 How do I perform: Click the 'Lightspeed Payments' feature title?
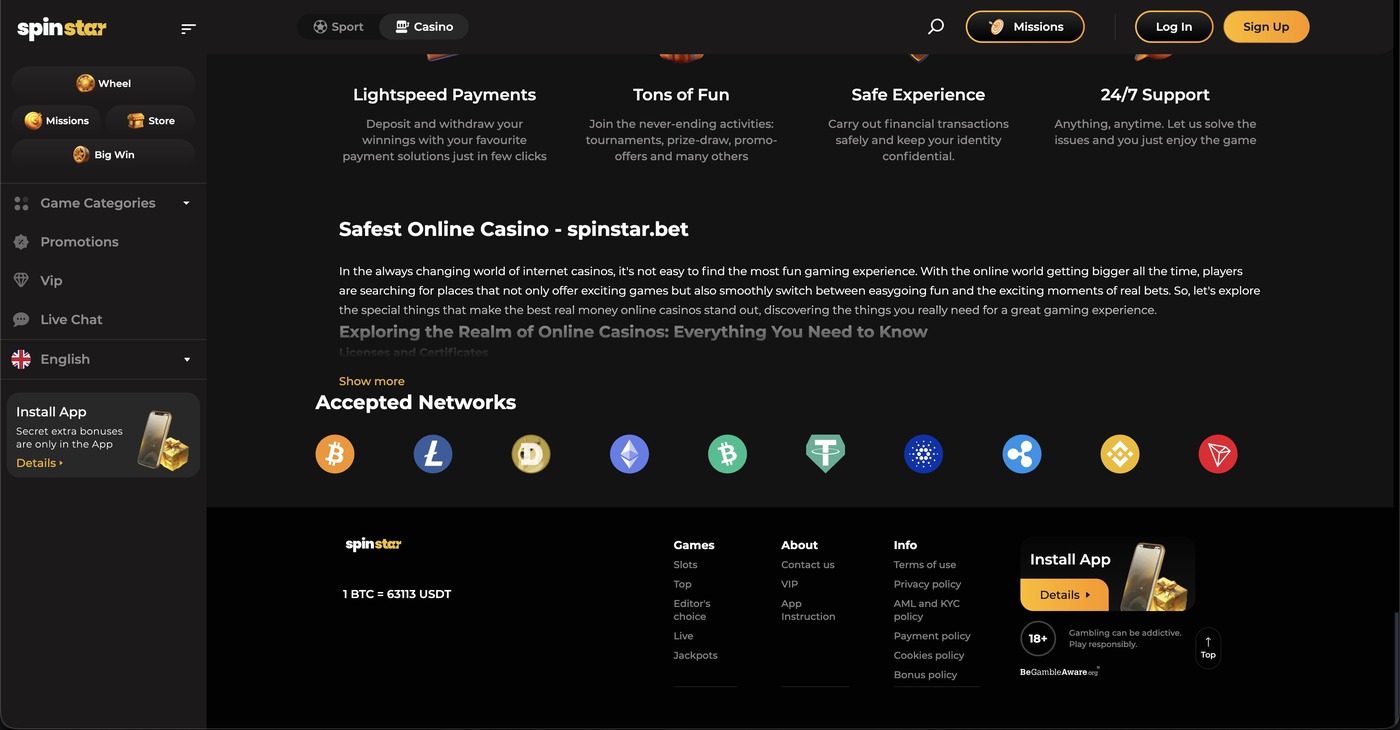pyautogui.click(x=445, y=95)
